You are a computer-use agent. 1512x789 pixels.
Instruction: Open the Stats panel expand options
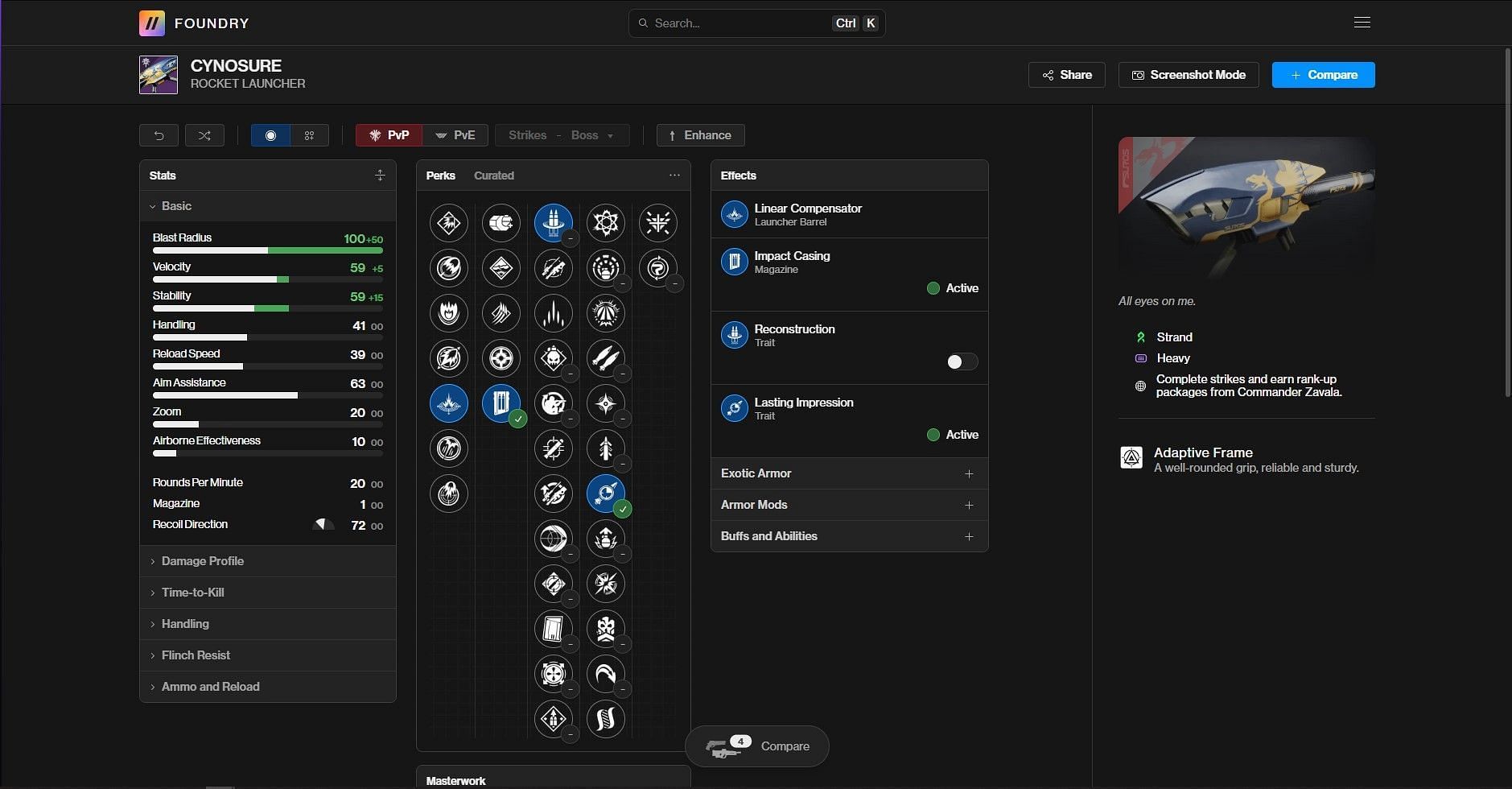click(380, 176)
